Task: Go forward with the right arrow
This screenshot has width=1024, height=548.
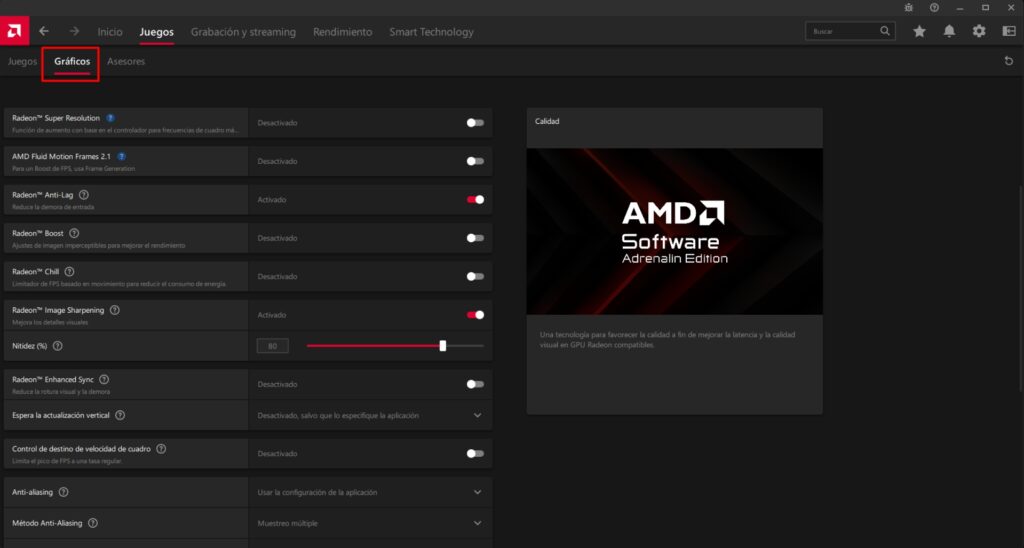Action: point(74,31)
